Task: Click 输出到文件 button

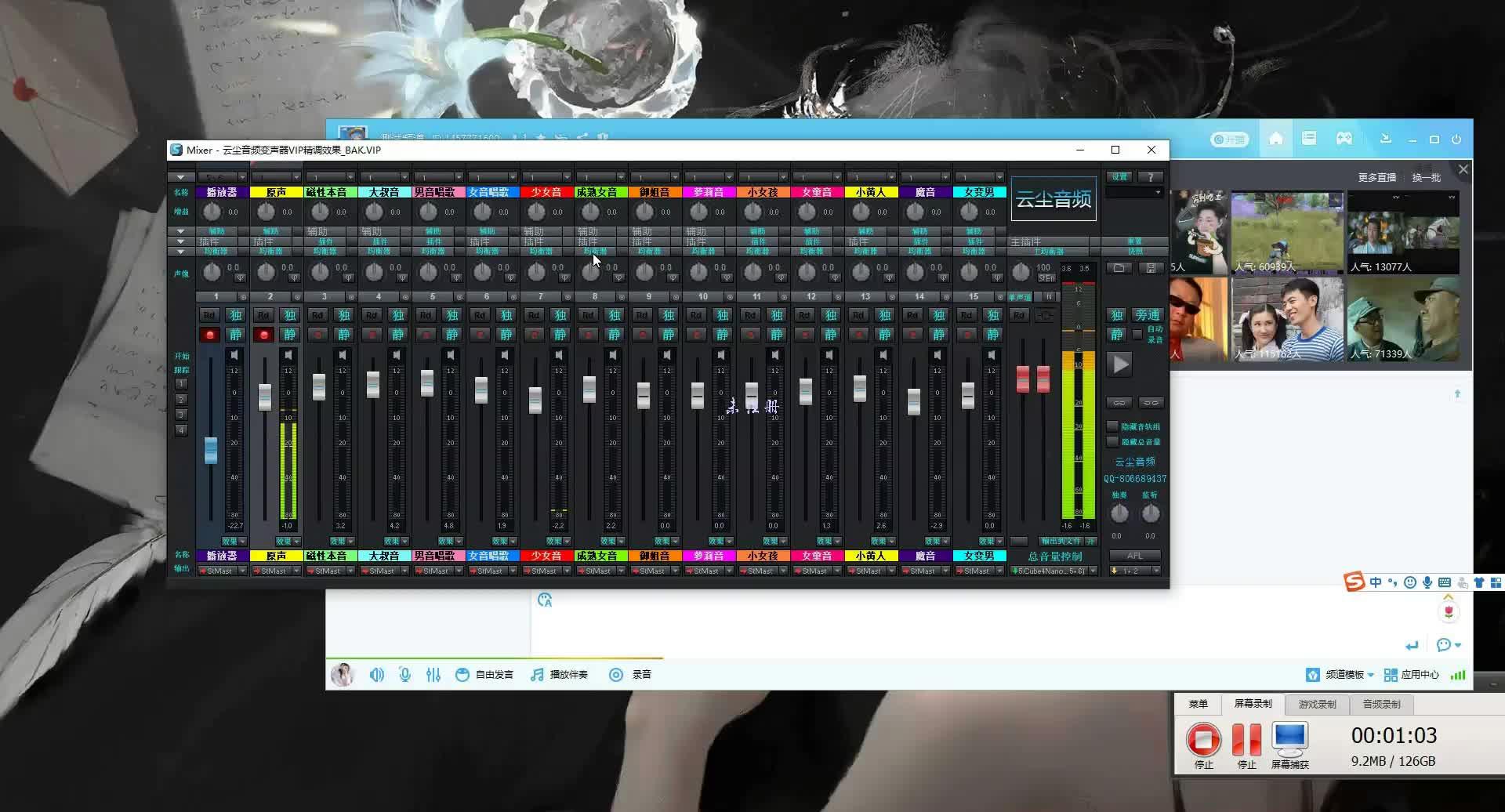Action: coord(1061,542)
